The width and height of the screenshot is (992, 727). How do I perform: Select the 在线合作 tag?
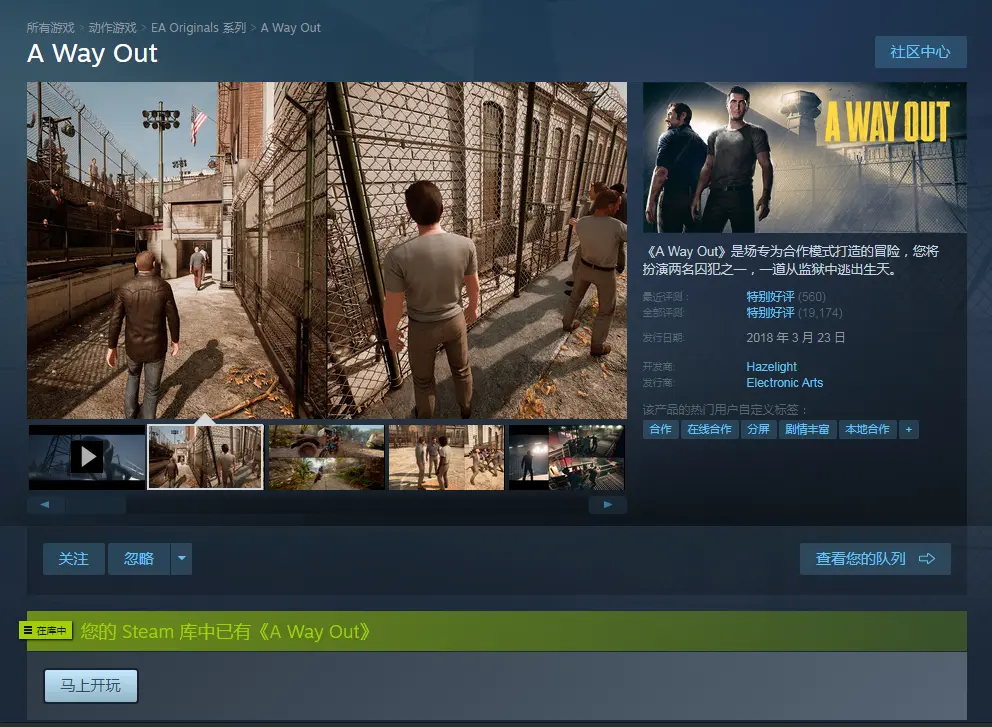(709, 430)
